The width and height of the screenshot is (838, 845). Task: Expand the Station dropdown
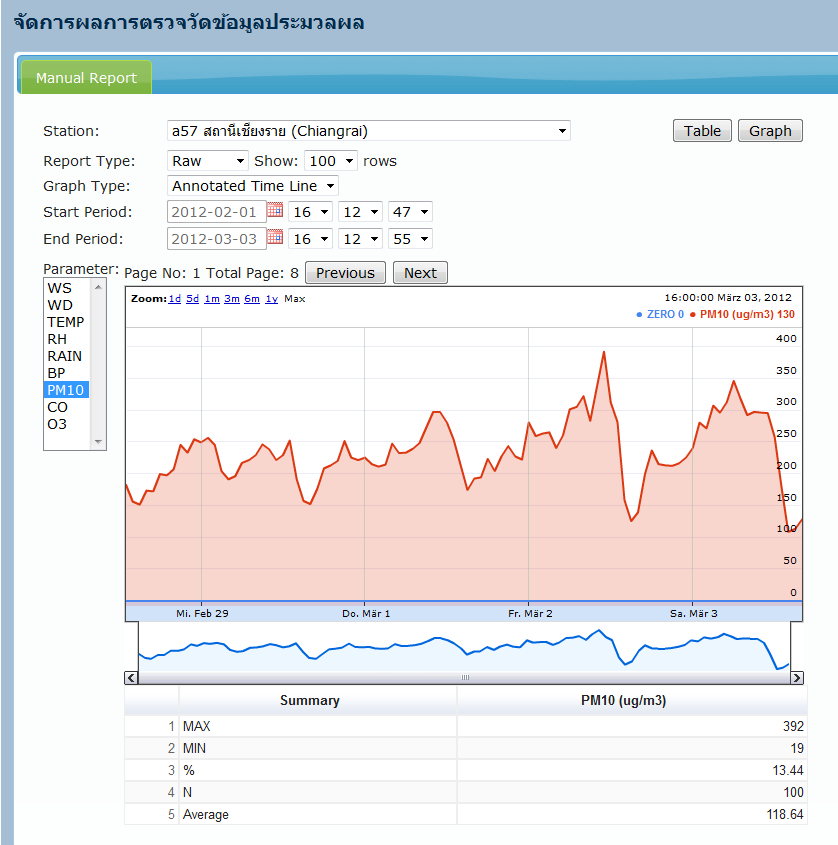[x=367, y=131]
